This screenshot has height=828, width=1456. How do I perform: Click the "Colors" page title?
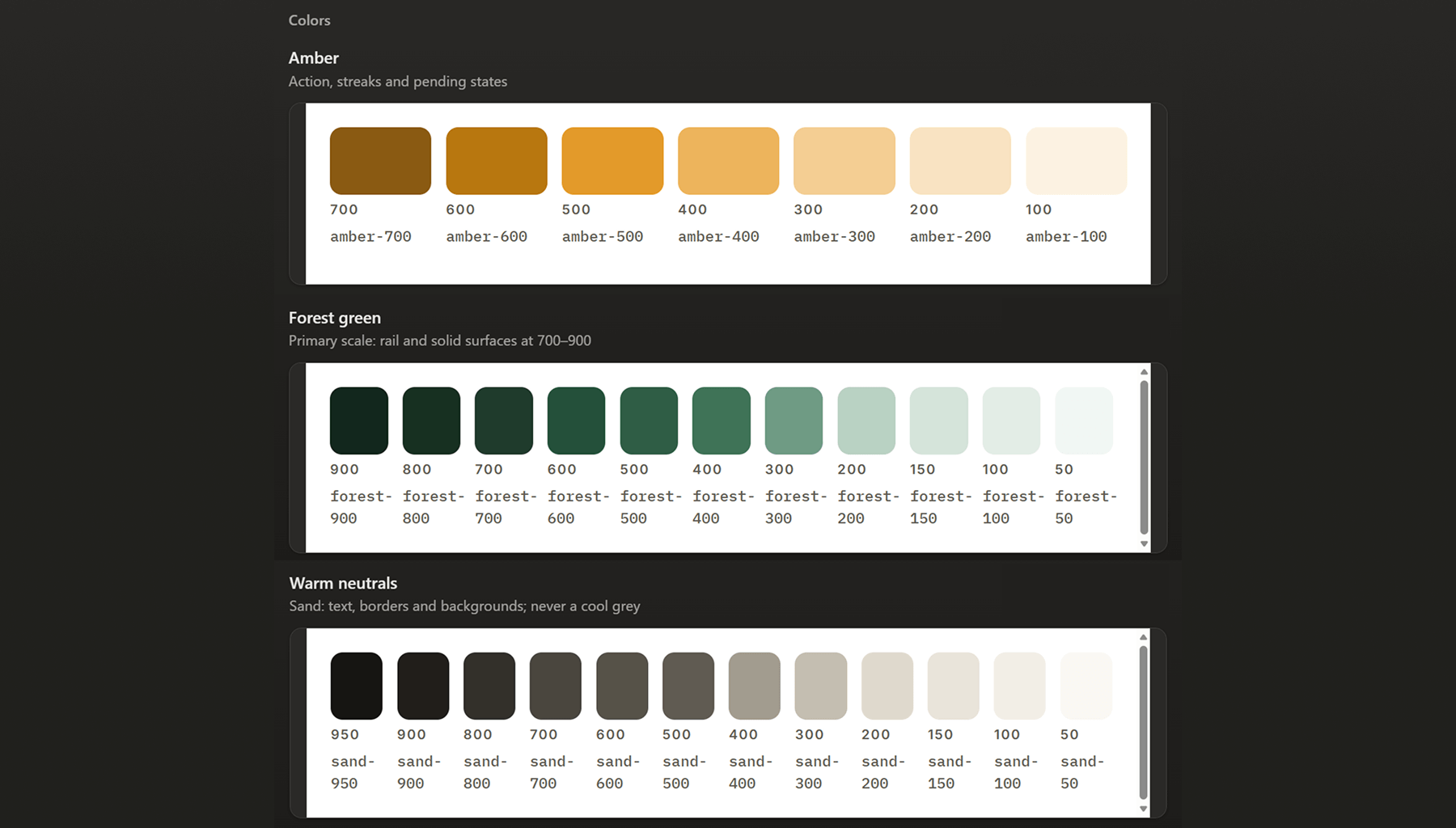tap(309, 20)
